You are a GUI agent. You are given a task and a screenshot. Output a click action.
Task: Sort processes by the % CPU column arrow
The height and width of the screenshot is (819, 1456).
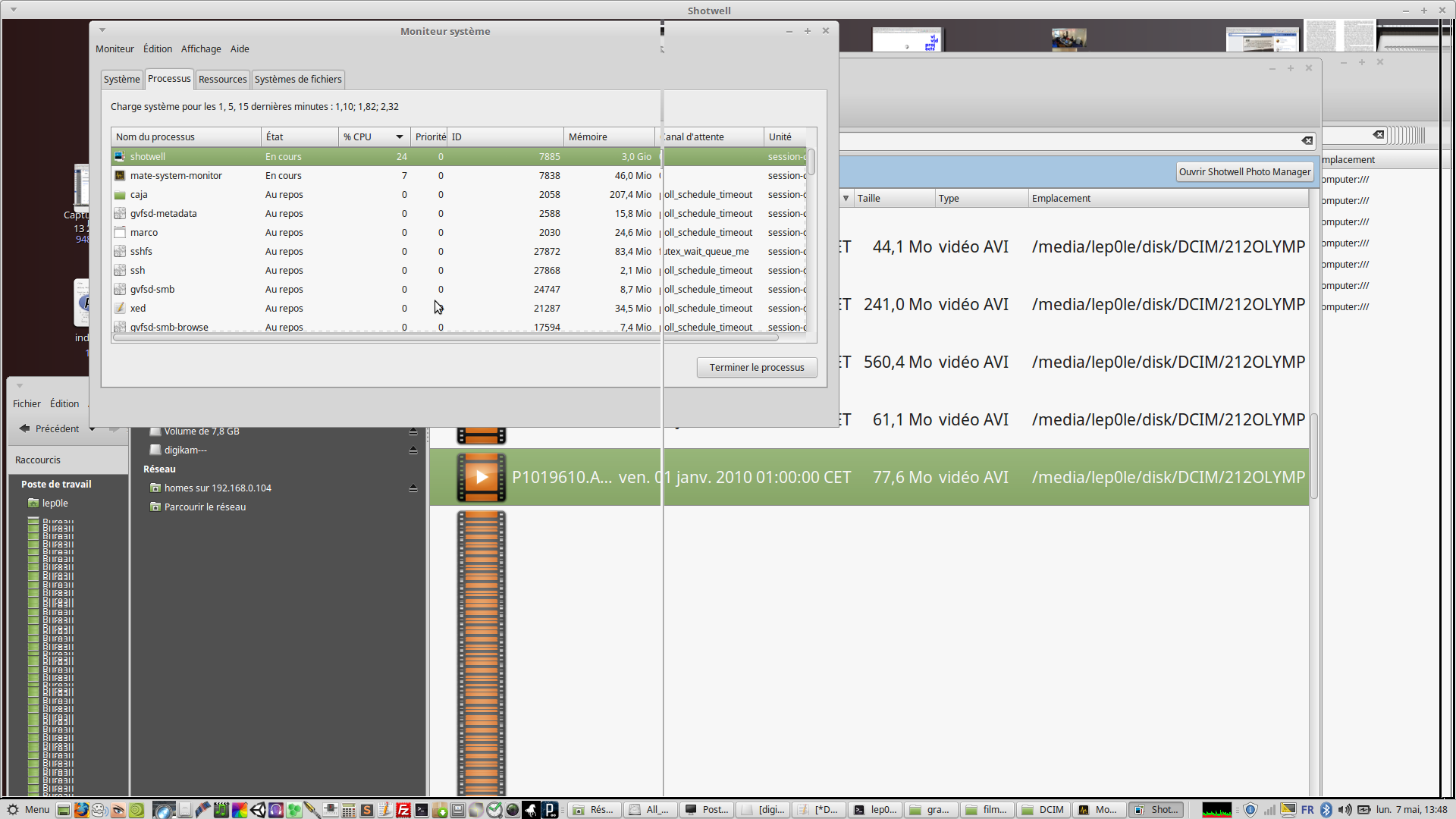(x=399, y=137)
